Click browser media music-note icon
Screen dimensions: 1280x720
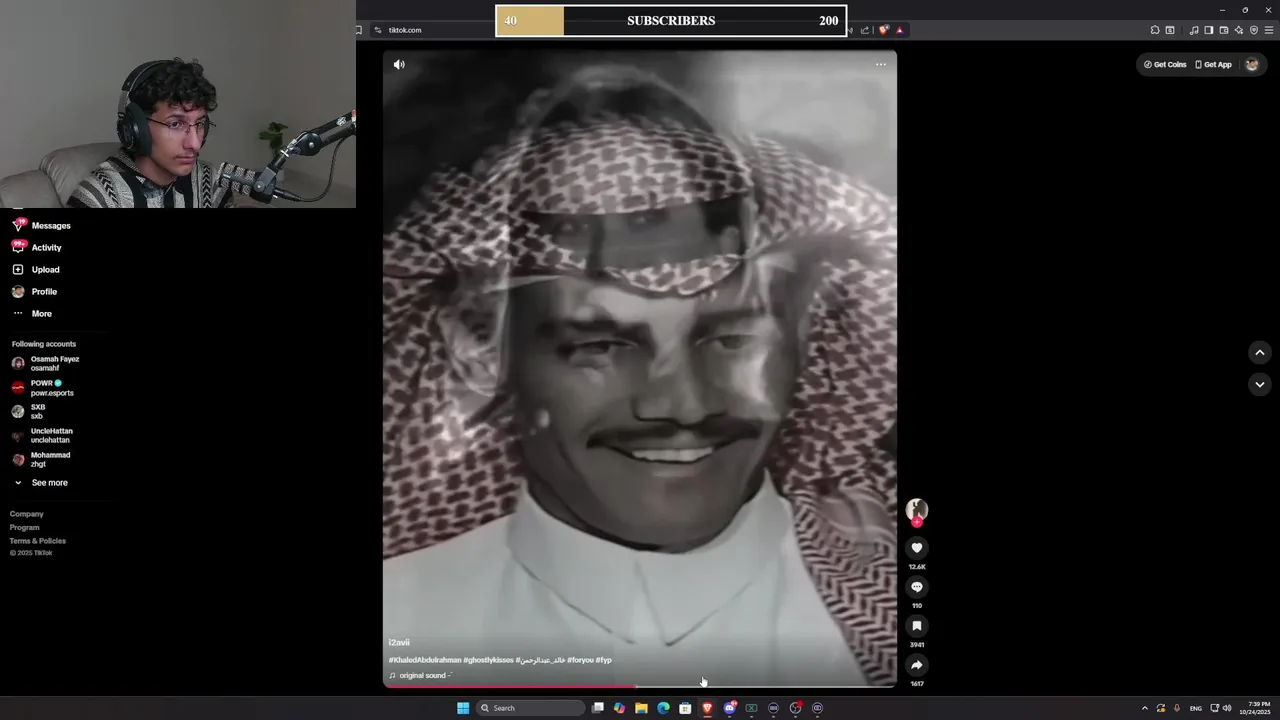point(1194,30)
